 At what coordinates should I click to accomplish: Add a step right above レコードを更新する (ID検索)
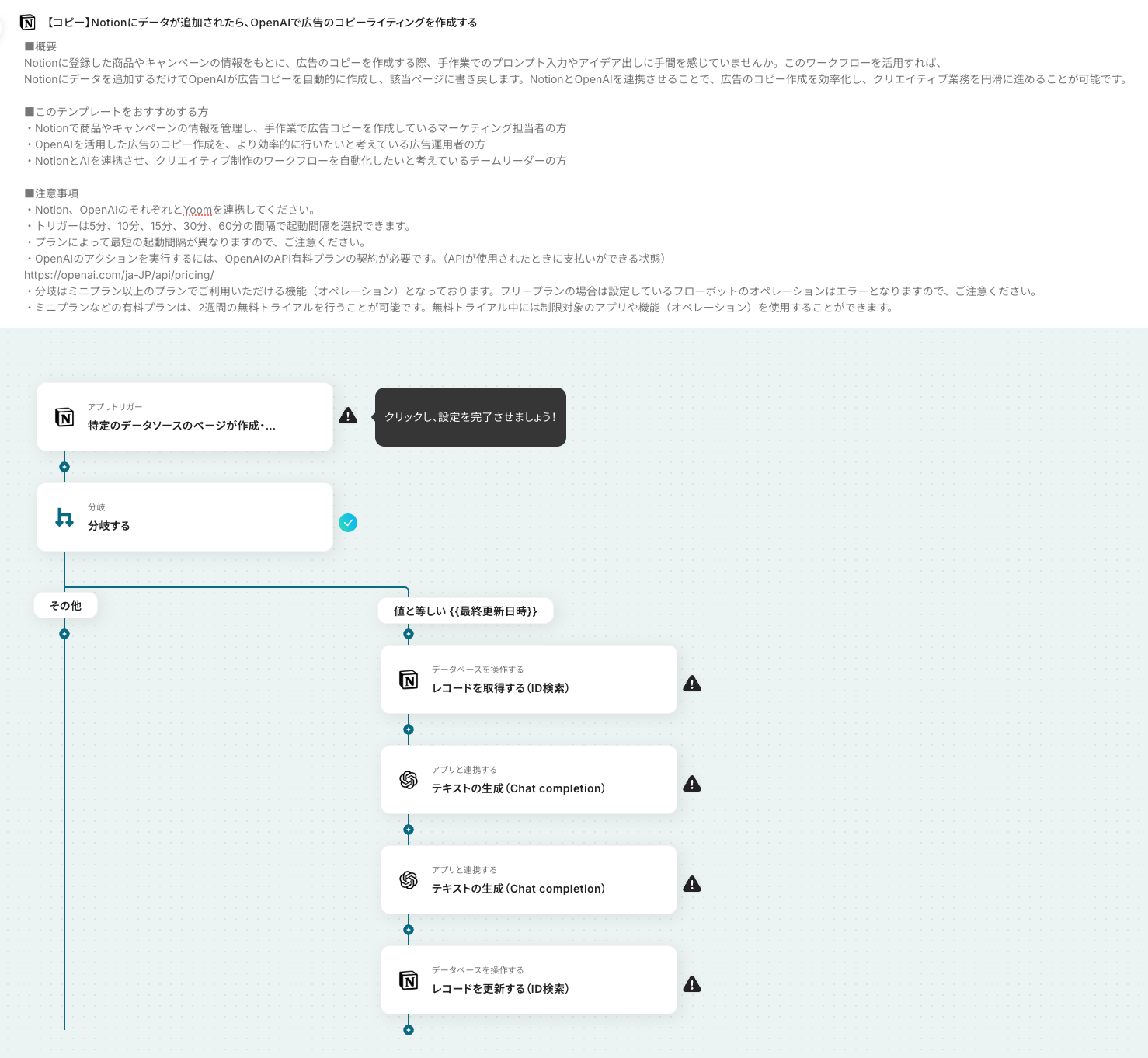[409, 930]
